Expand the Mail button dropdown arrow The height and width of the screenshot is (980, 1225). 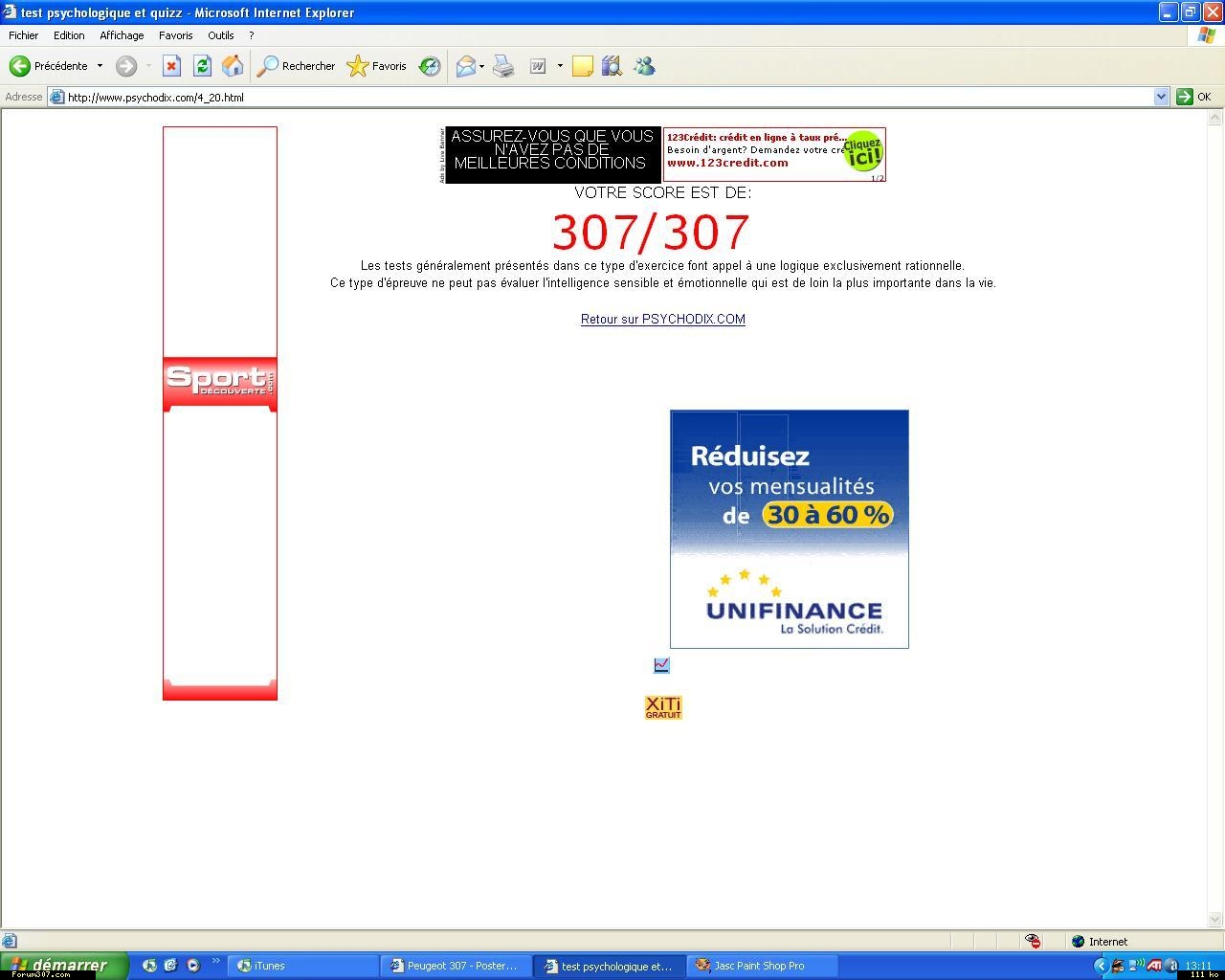coord(481,66)
